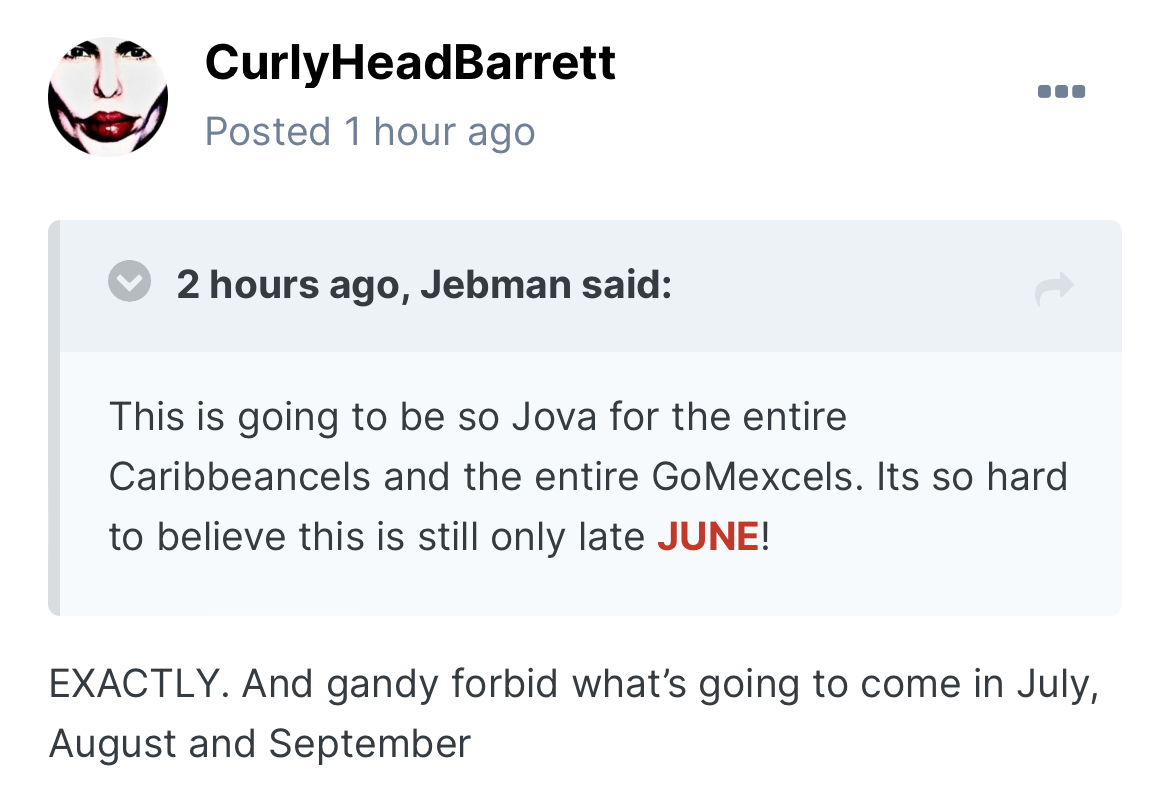
Task: Click the red bold JUNE word
Action: click(x=708, y=537)
